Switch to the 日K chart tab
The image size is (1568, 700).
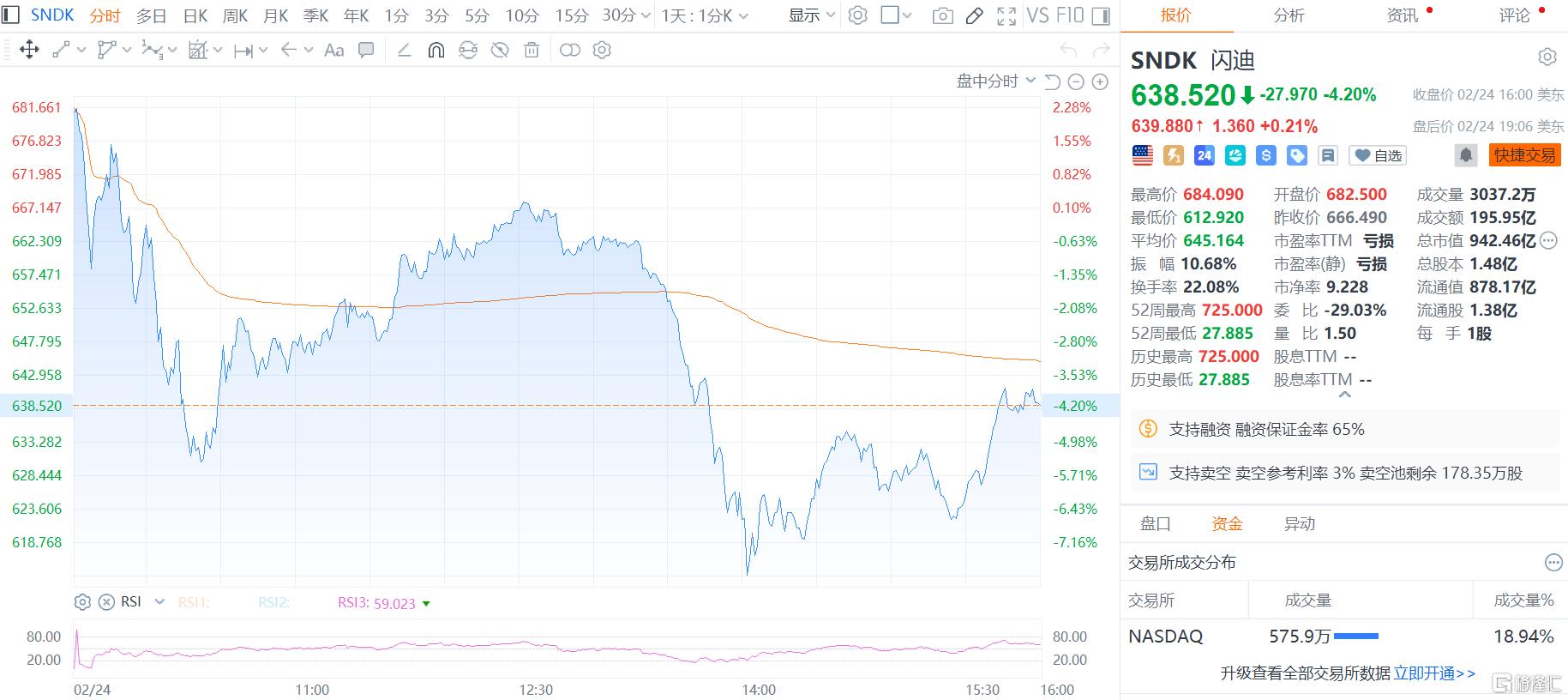(x=195, y=16)
